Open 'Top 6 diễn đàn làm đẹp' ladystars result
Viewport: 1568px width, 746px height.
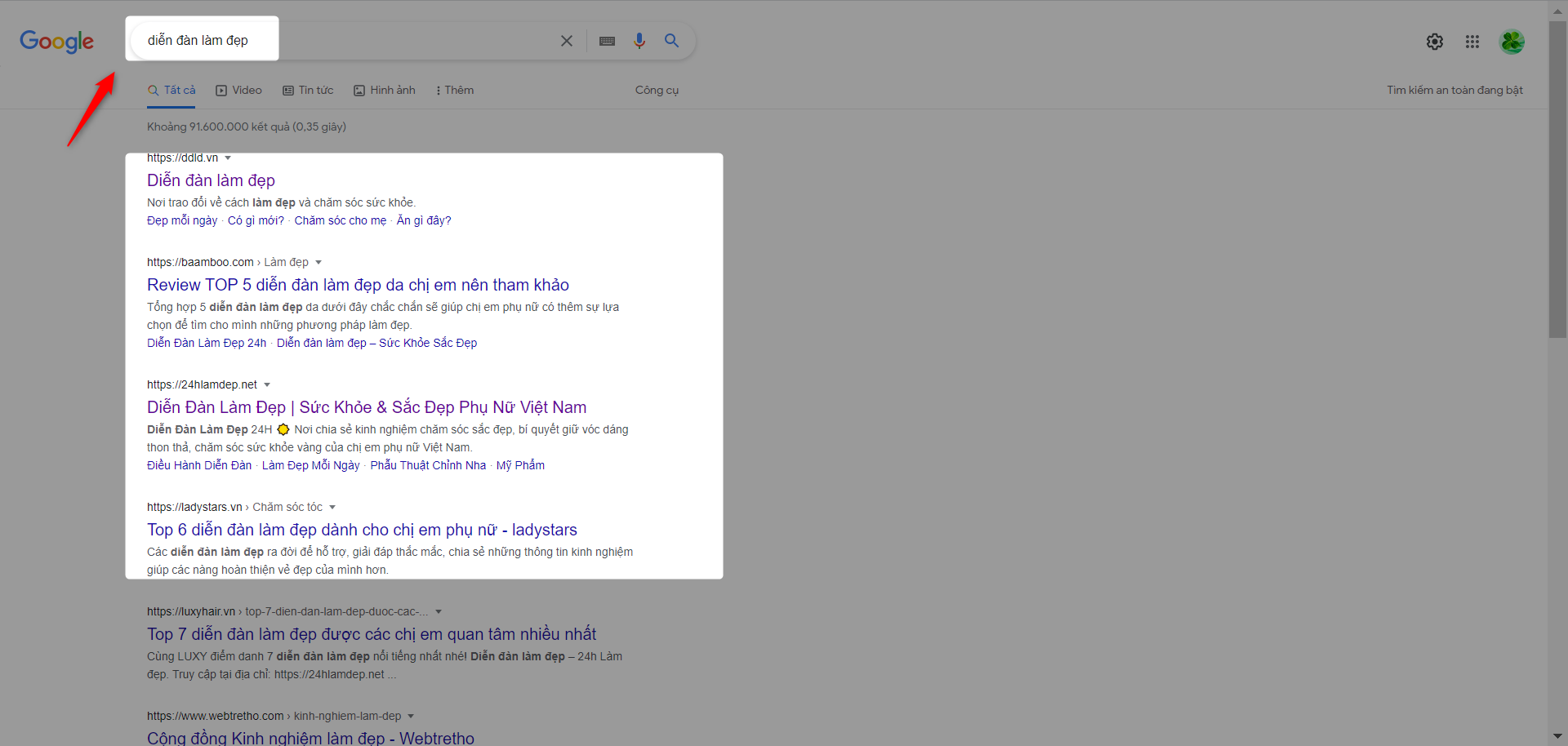[x=362, y=530]
